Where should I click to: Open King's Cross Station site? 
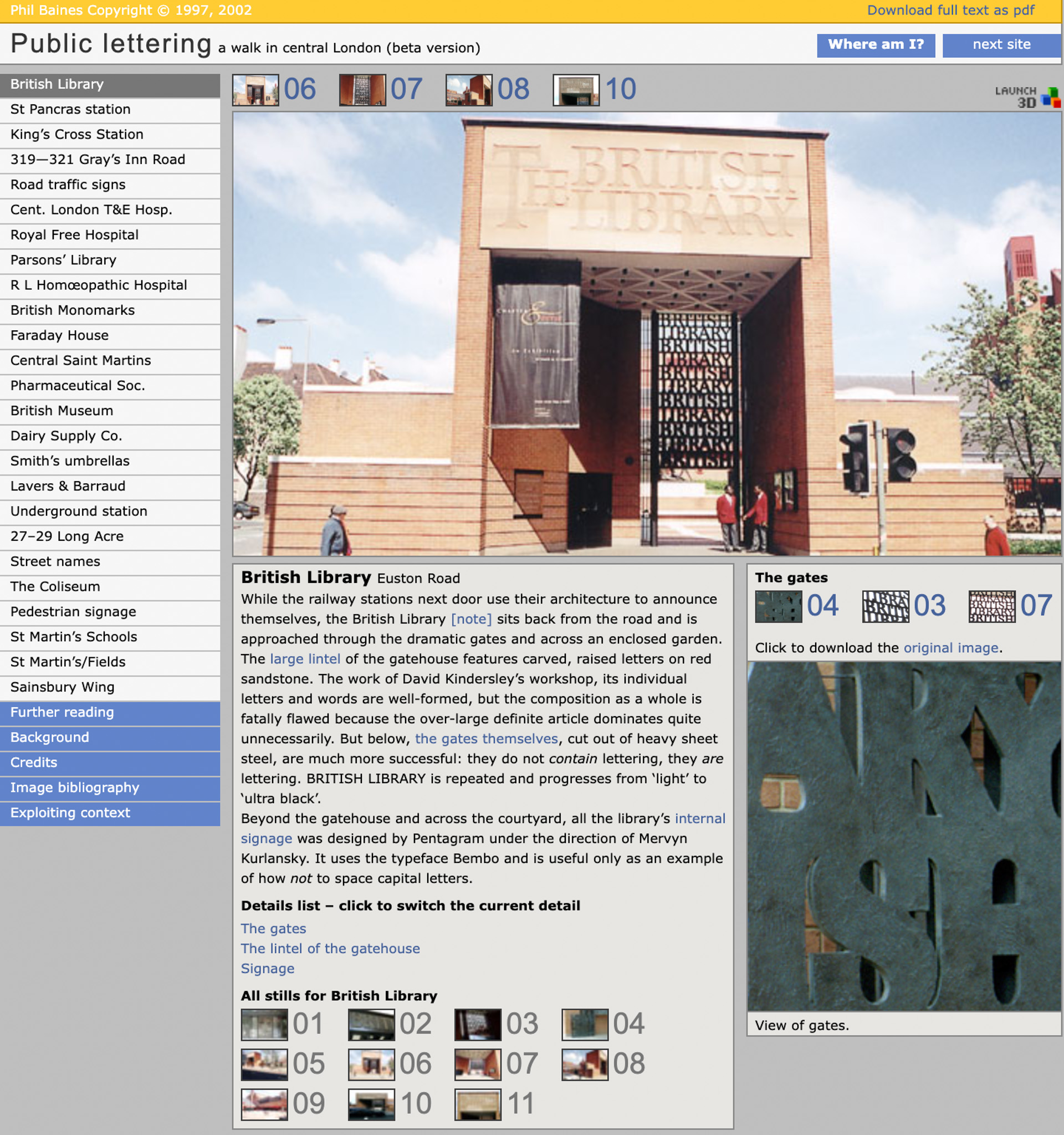click(110, 135)
